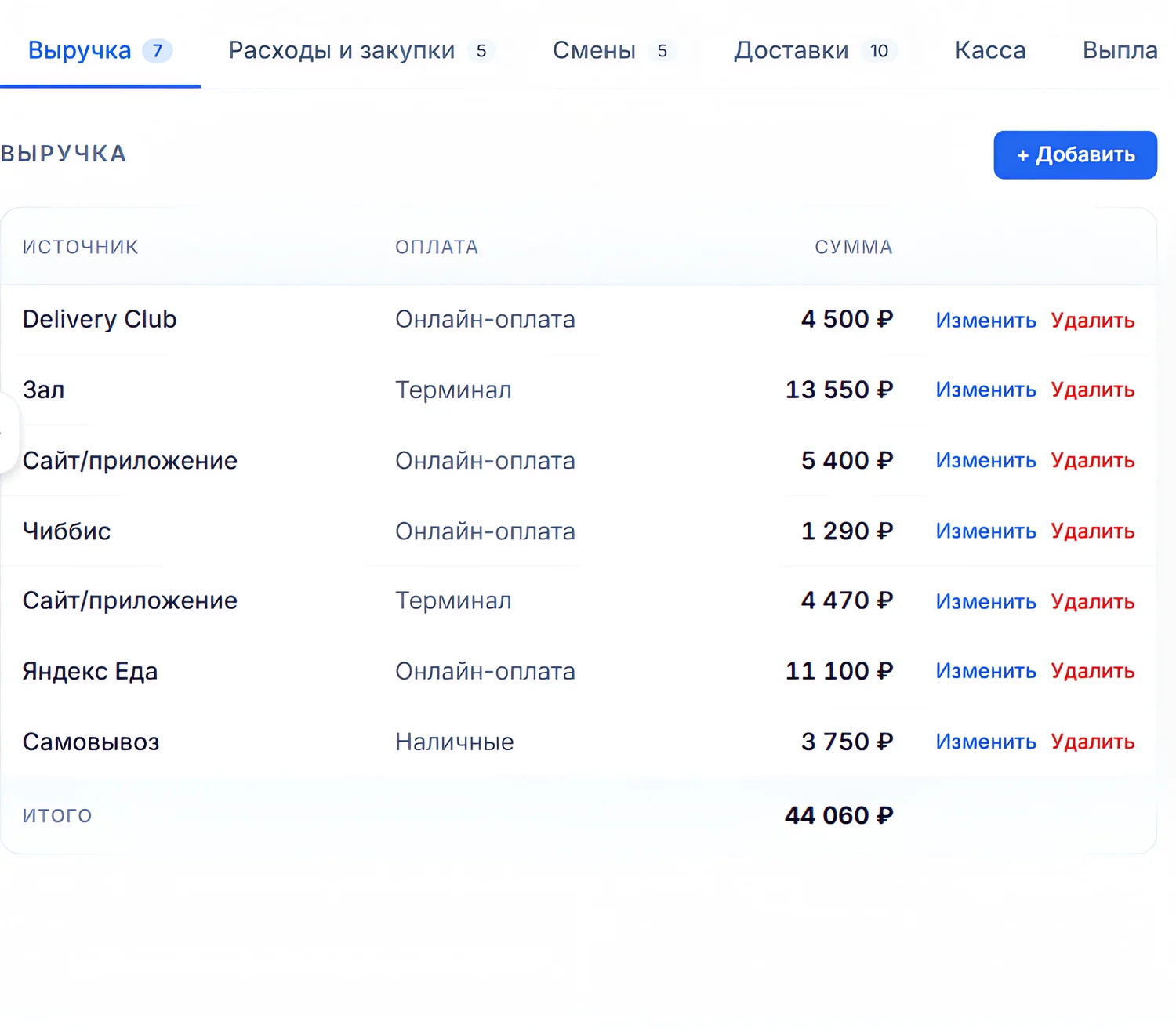Screen dimensions: 1176x1030
Task: Click Сайт/приложение in the 5 400 ₽ row
Action: point(130,460)
